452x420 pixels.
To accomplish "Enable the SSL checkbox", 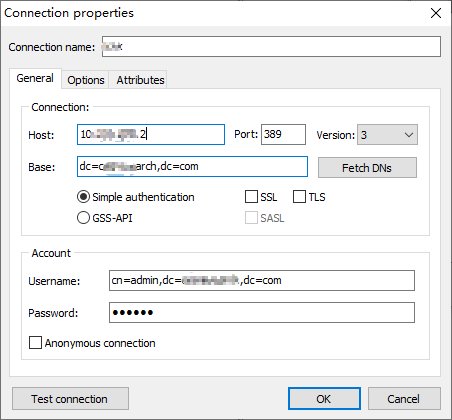I will [x=251, y=197].
